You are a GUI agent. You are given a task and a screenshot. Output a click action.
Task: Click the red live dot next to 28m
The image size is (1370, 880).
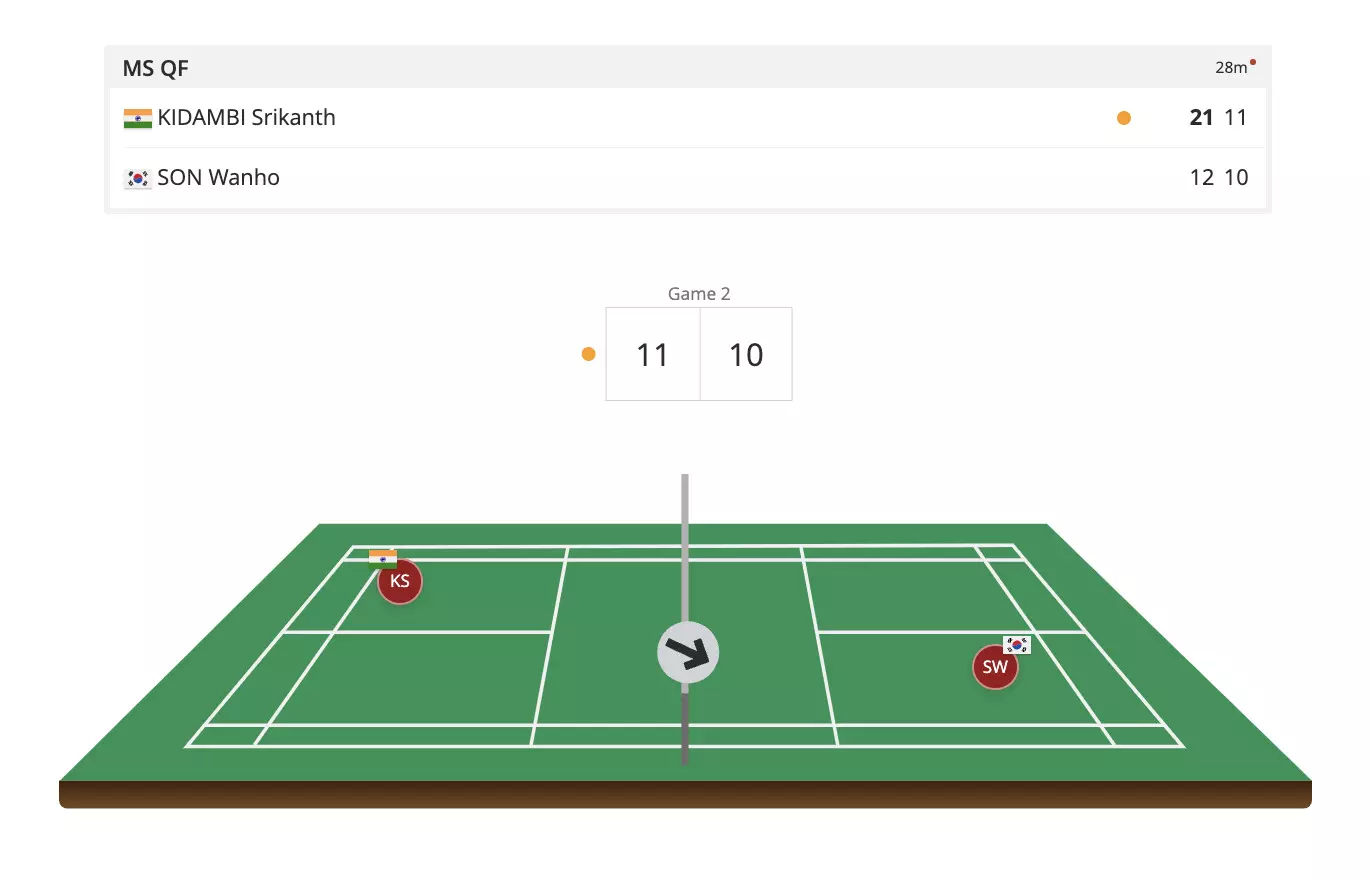click(x=1253, y=62)
